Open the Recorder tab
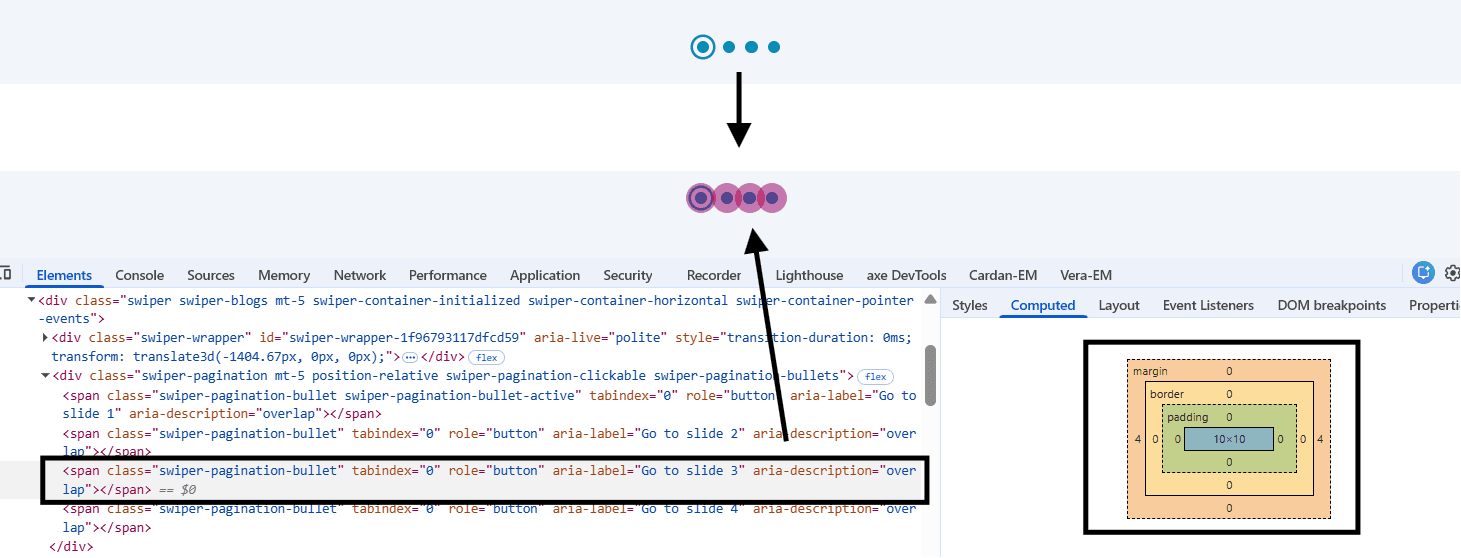This screenshot has height=558, width=1461. tap(714, 275)
